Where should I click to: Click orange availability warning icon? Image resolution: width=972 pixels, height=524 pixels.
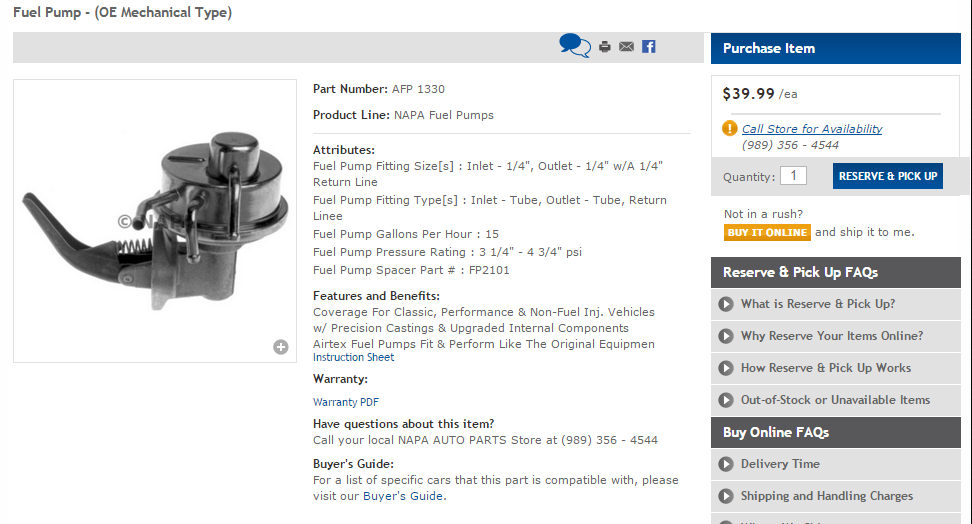point(730,128)
